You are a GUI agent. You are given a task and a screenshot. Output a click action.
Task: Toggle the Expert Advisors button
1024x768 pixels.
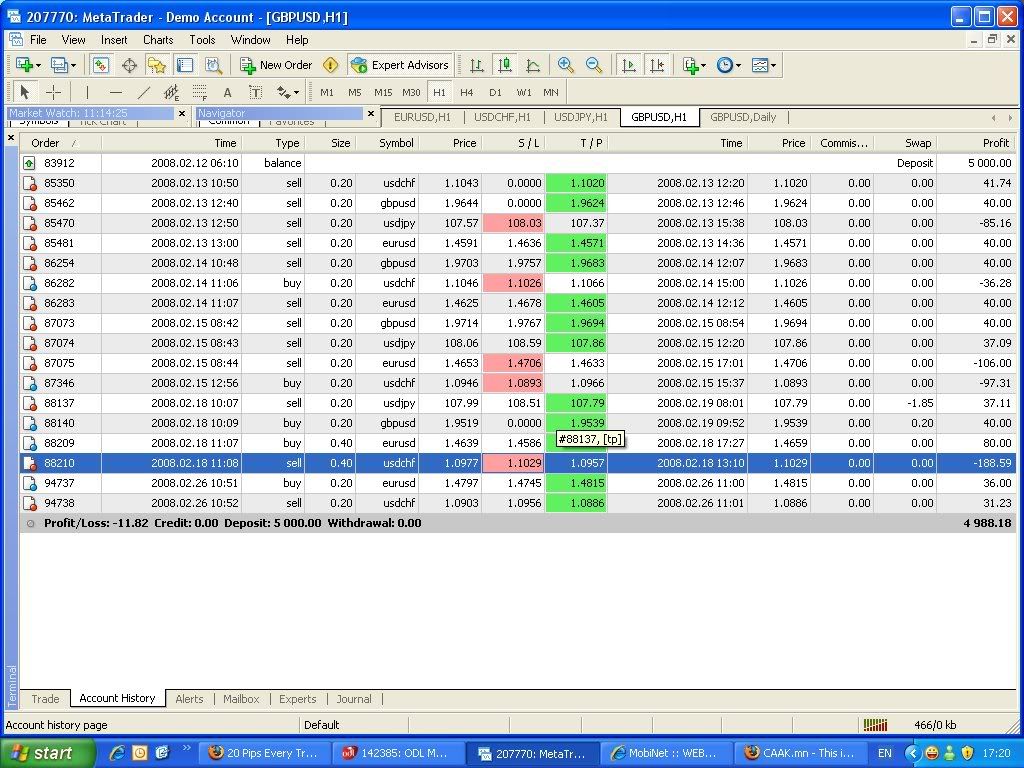tap(400, 65)
